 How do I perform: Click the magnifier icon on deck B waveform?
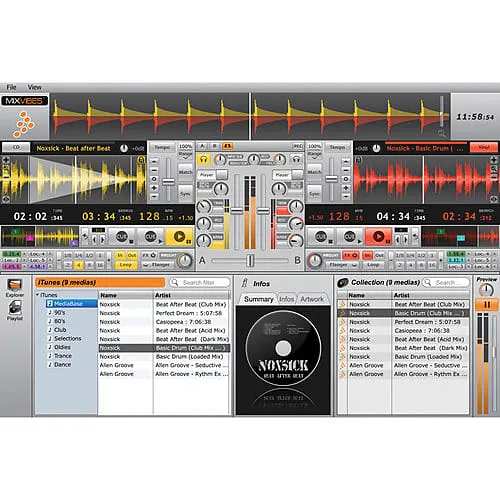click(494, 169)
